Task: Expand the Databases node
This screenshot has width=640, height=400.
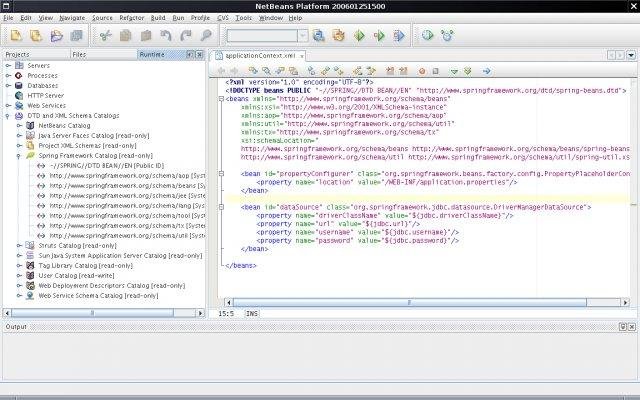Action: [x=8, y=86]
